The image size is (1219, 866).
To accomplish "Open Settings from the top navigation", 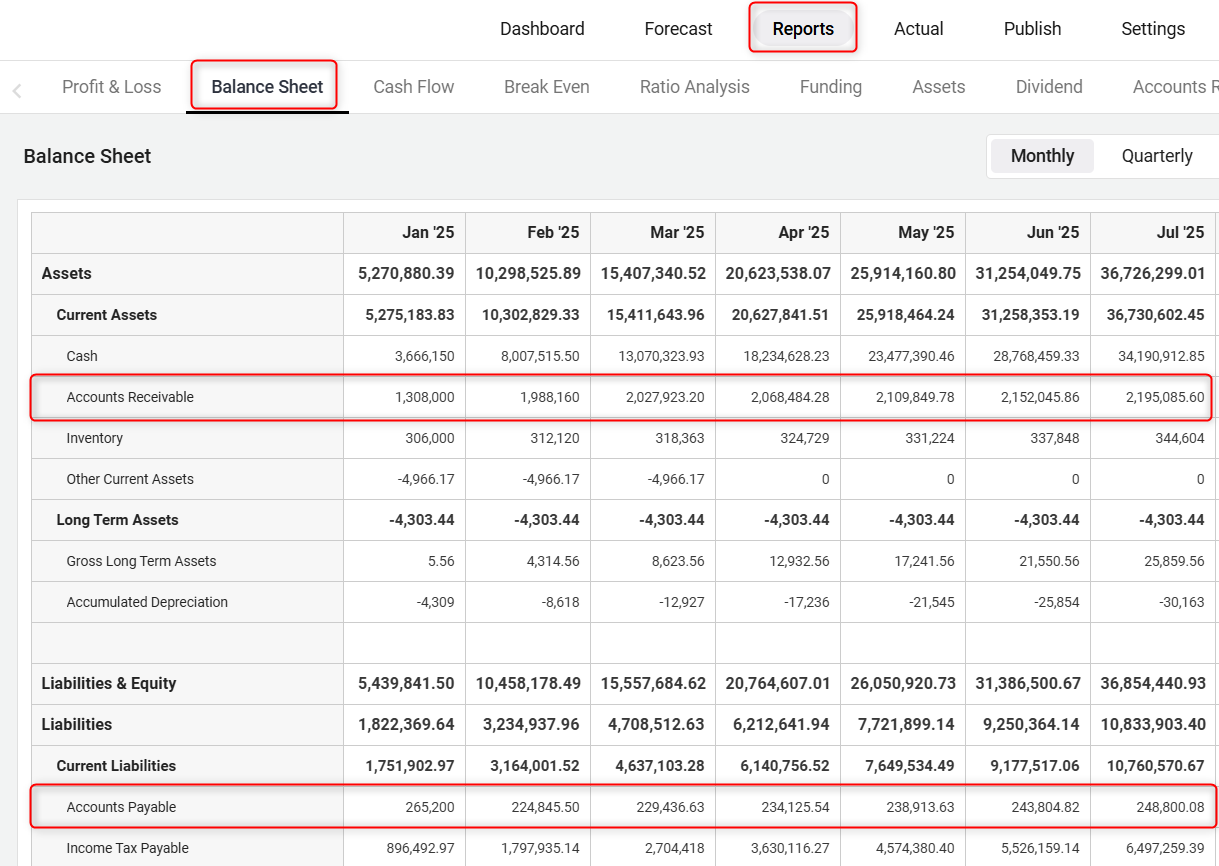I will pyautogui.click(x=1153, y=29).
